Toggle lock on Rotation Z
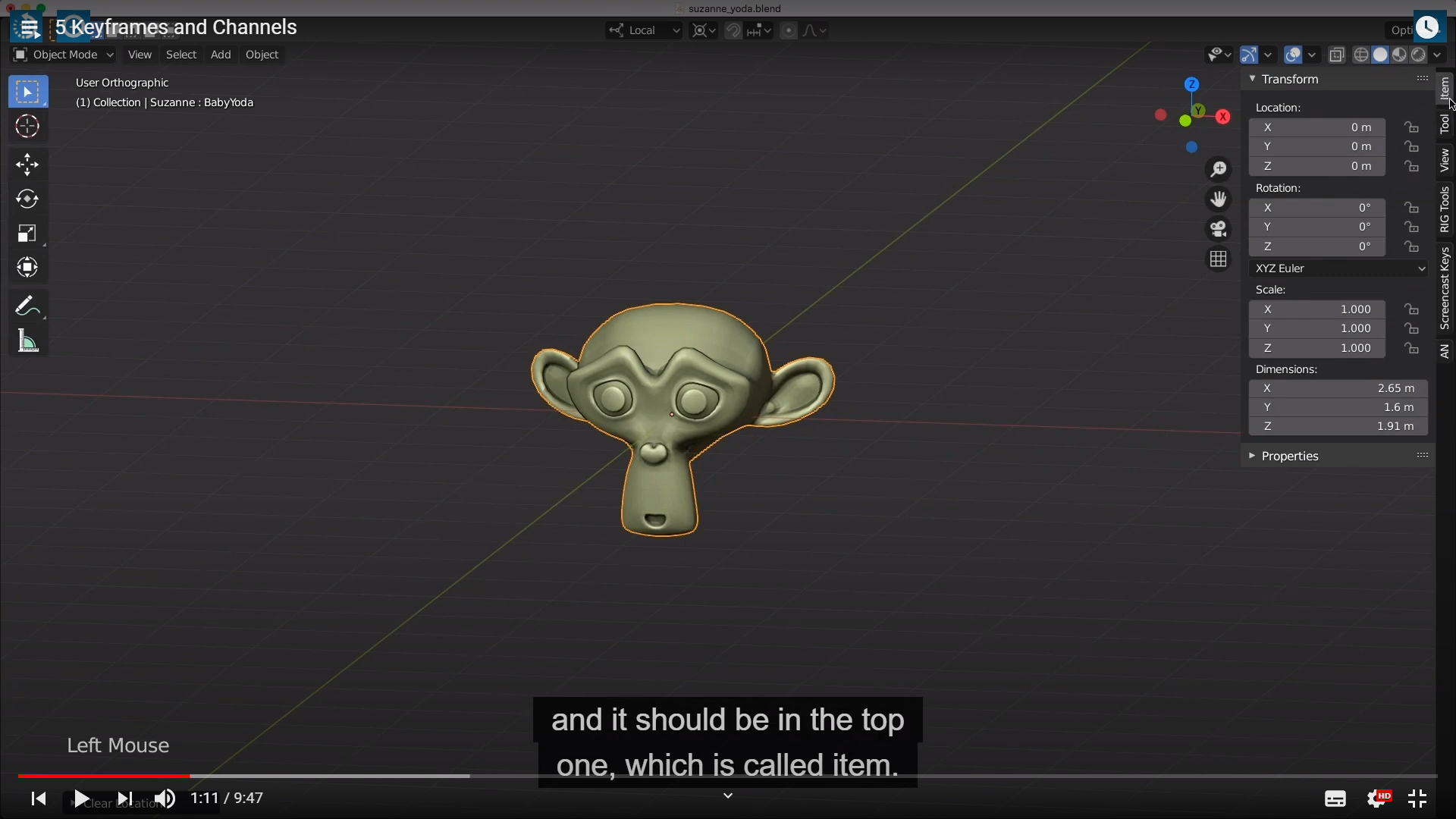The image size is (1456, 819). click(x=1411, y=246)
